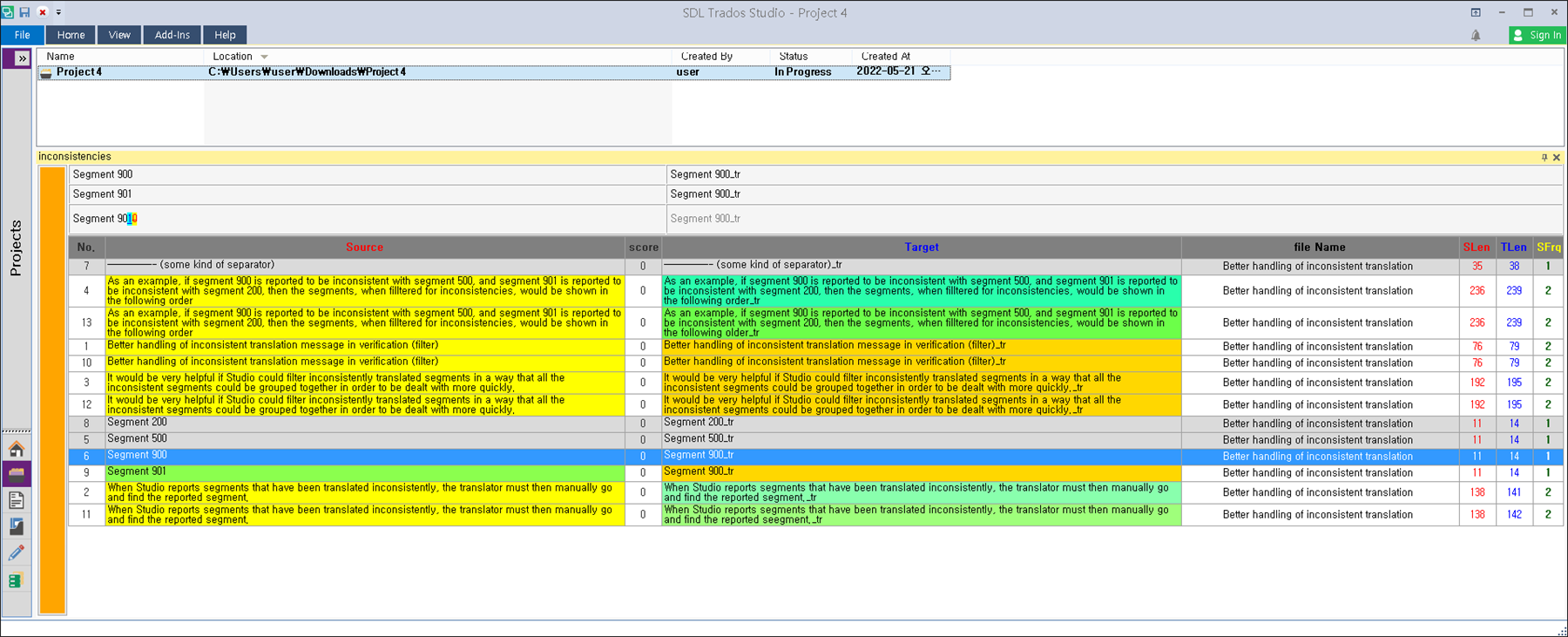1568x637 pixels.
Task: Click SLen value 35 in separator row
Action: 1477,267
